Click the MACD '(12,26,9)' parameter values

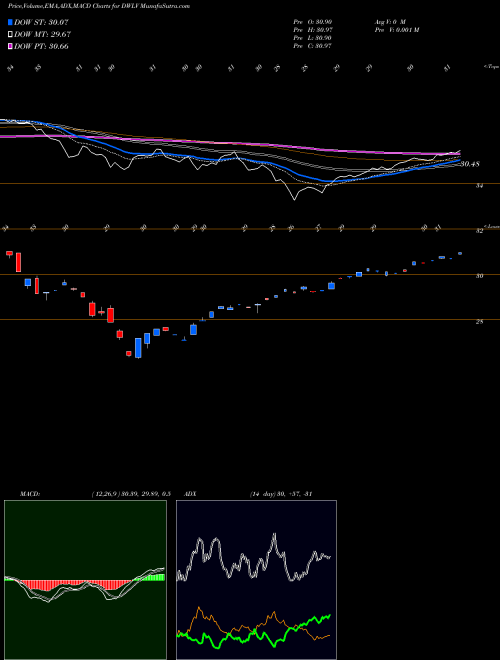tap(130, 494)
